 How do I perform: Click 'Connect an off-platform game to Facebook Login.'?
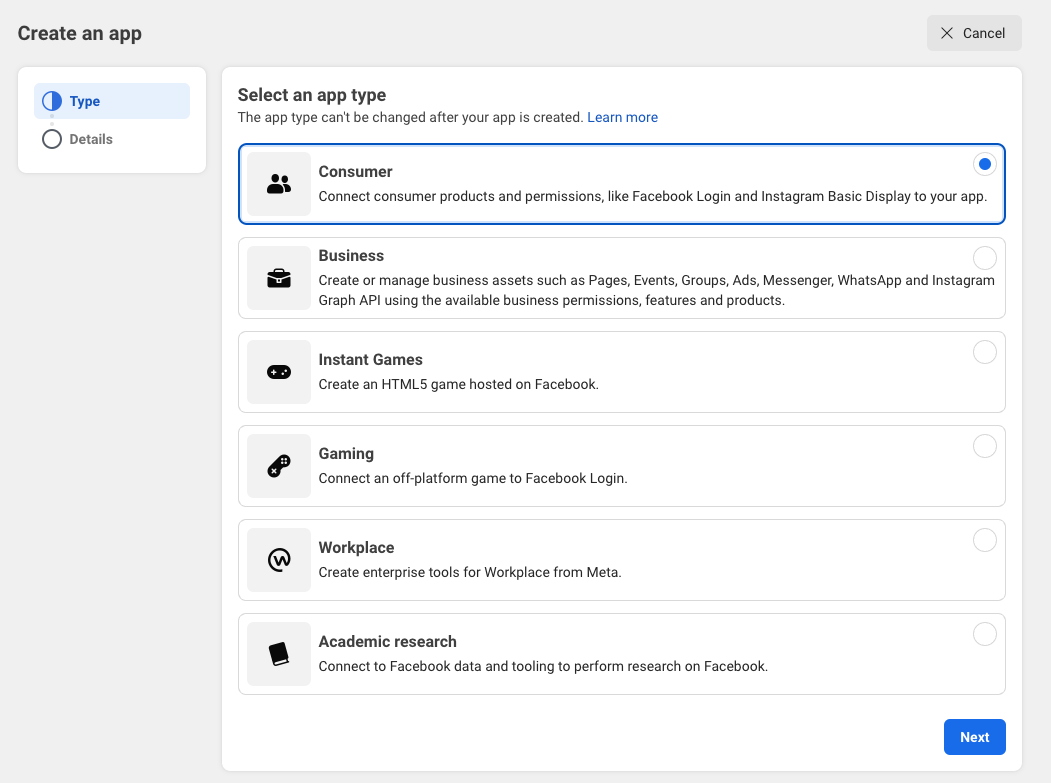(x=473, y=478)
